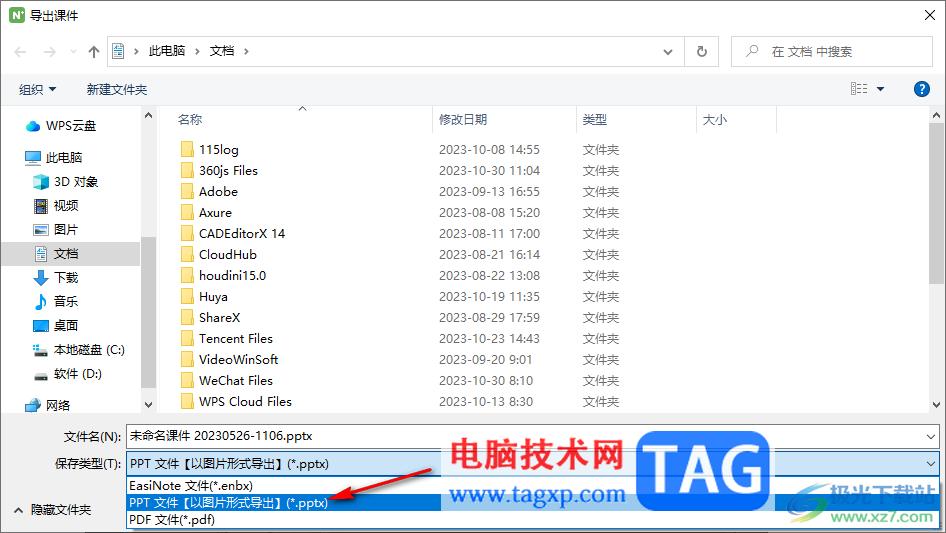Select the CADEditorX 14 folder icon
Screen dimensions: 946x533
[188, 233]
